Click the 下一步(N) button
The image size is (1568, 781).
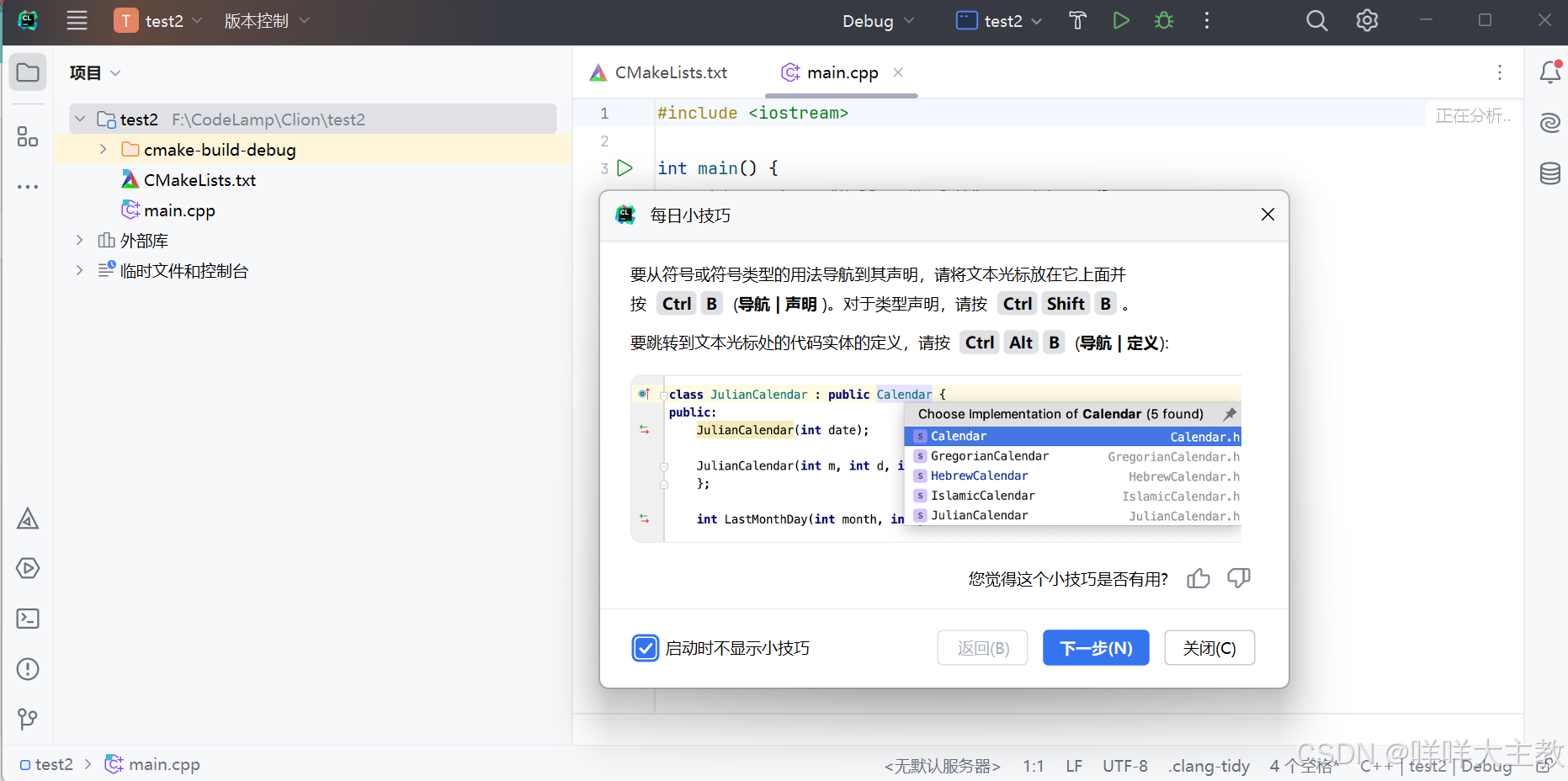click(1095, 648)
